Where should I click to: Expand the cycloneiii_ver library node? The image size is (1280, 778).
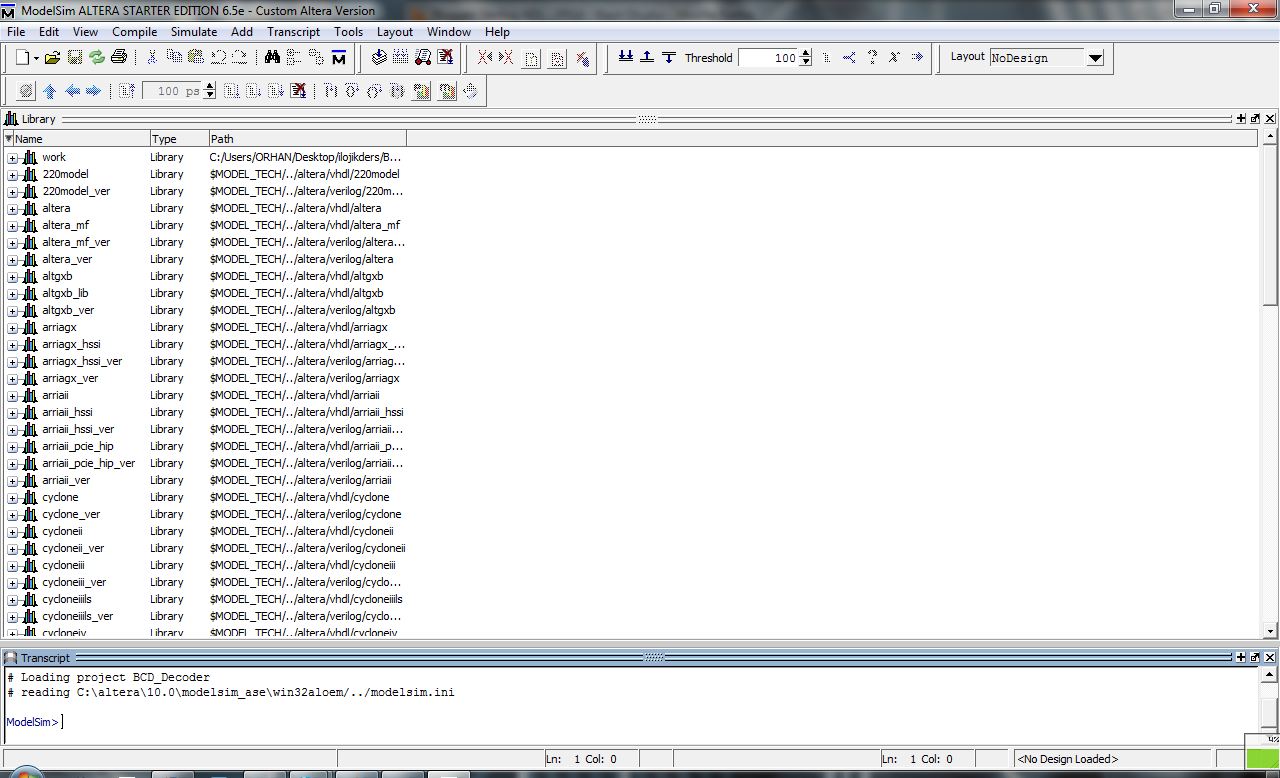pyautogui.click(x=12, y=583)
